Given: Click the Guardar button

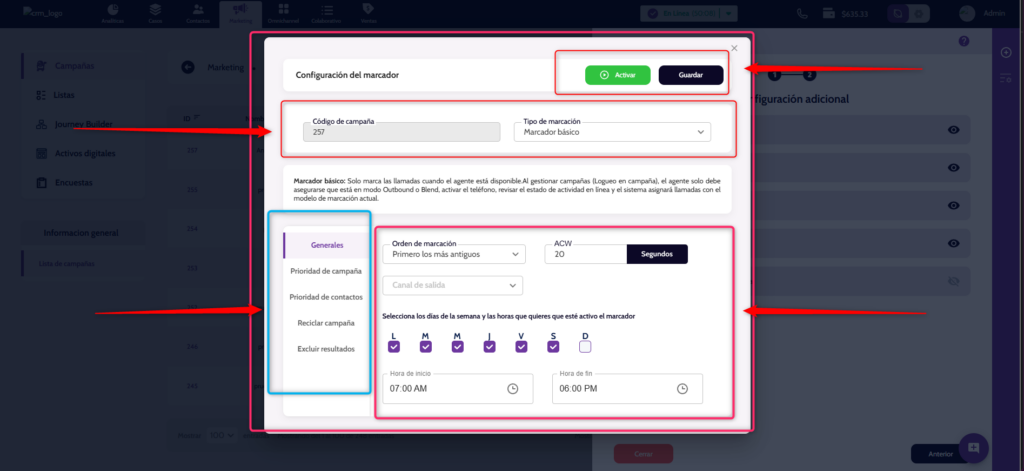Looking at the screenshot, I should [690, 75].
